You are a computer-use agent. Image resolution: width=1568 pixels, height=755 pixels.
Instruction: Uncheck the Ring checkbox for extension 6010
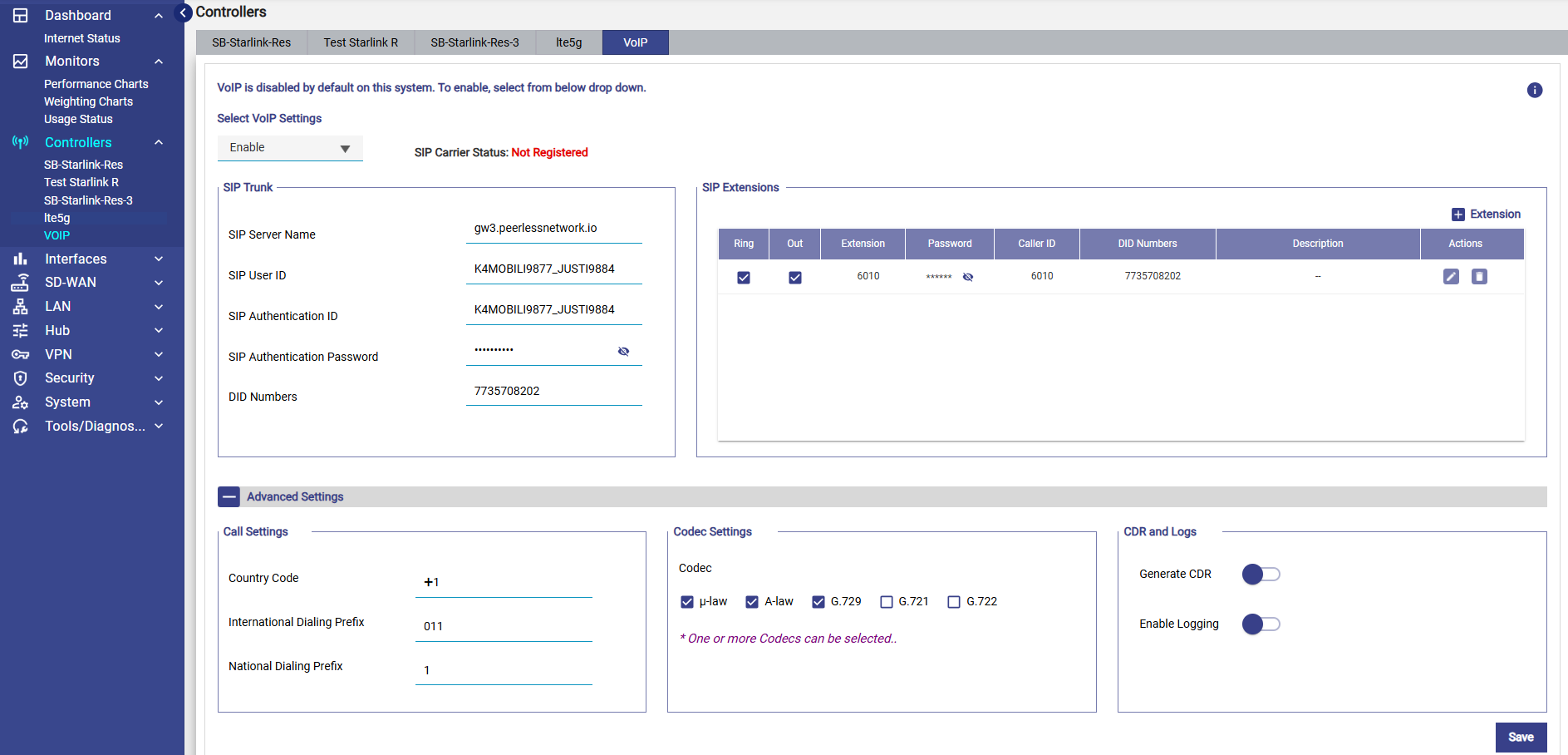coord(744,278)
